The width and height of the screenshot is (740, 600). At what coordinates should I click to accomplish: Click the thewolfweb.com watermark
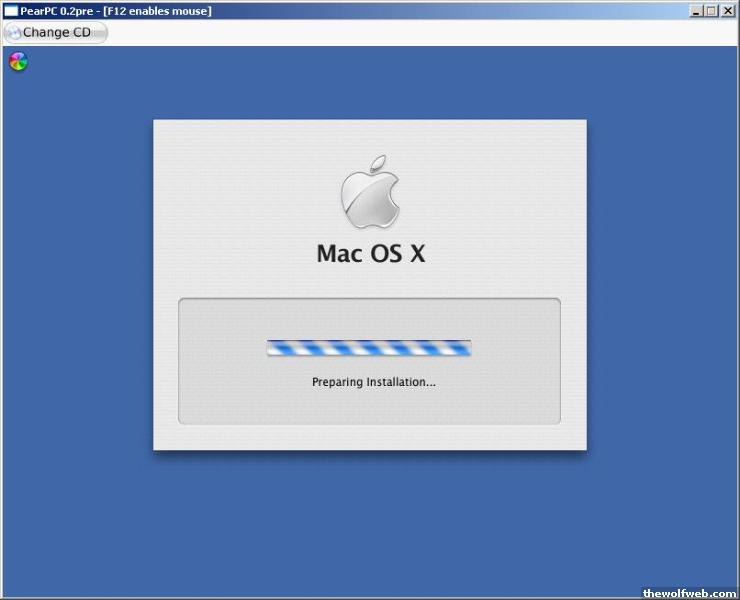[688, 591]
